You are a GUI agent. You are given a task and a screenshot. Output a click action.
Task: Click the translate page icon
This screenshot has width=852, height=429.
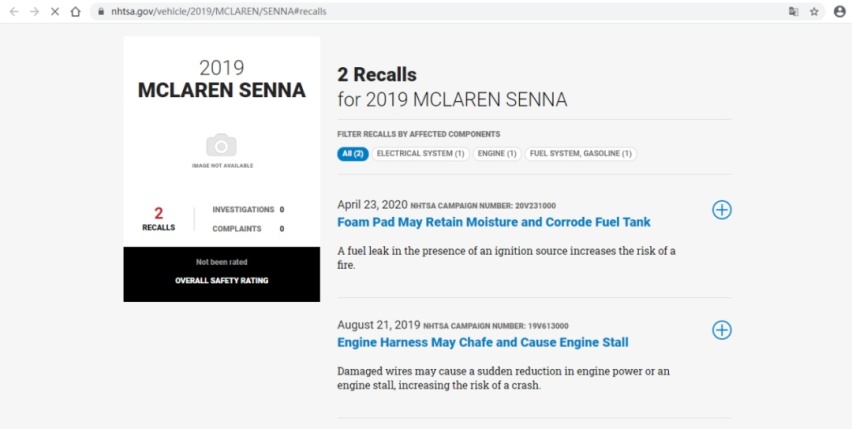(x=794, y=11)
